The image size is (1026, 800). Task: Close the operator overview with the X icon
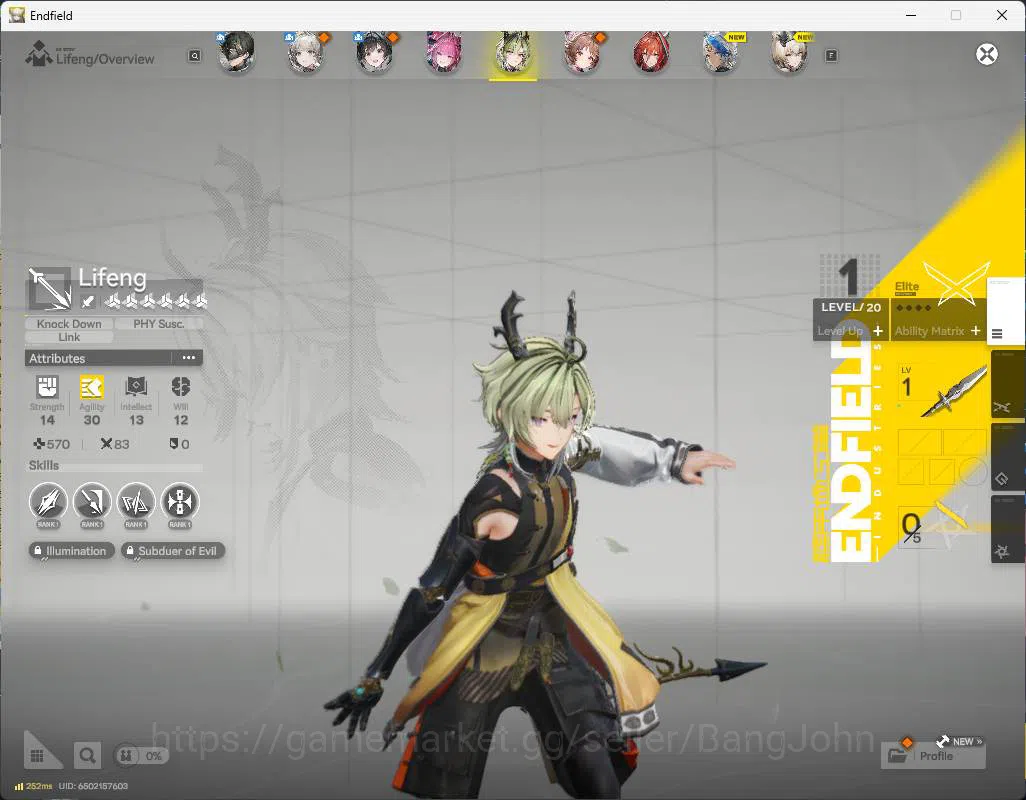coord(987,54)
